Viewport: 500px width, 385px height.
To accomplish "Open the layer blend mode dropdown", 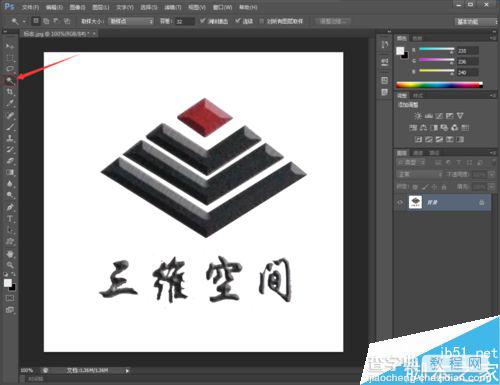I will 419,174.
